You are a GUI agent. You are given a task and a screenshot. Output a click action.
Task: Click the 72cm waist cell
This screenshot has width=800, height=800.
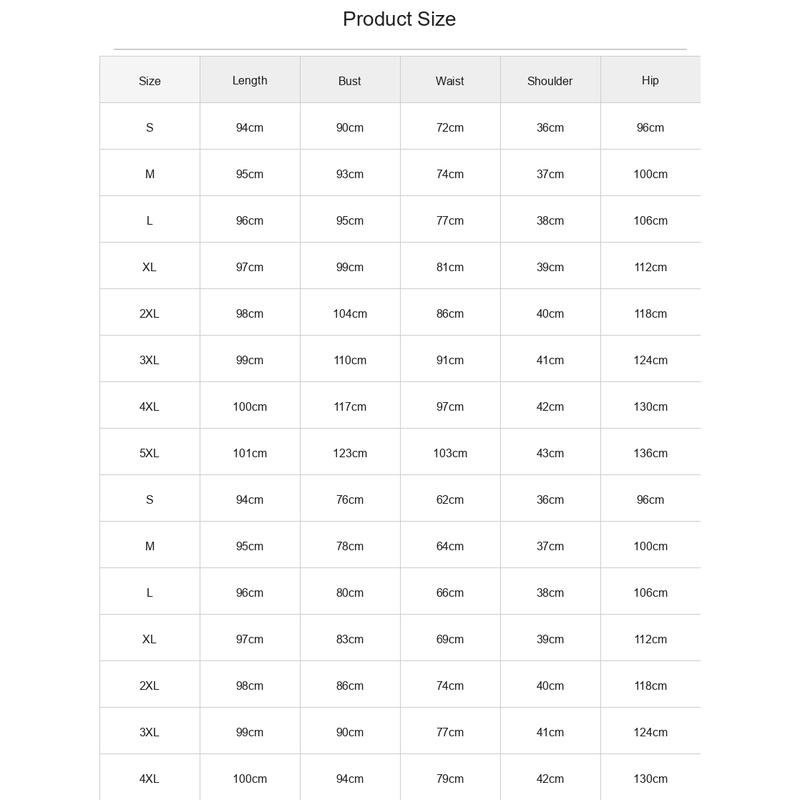pos(450,128)
